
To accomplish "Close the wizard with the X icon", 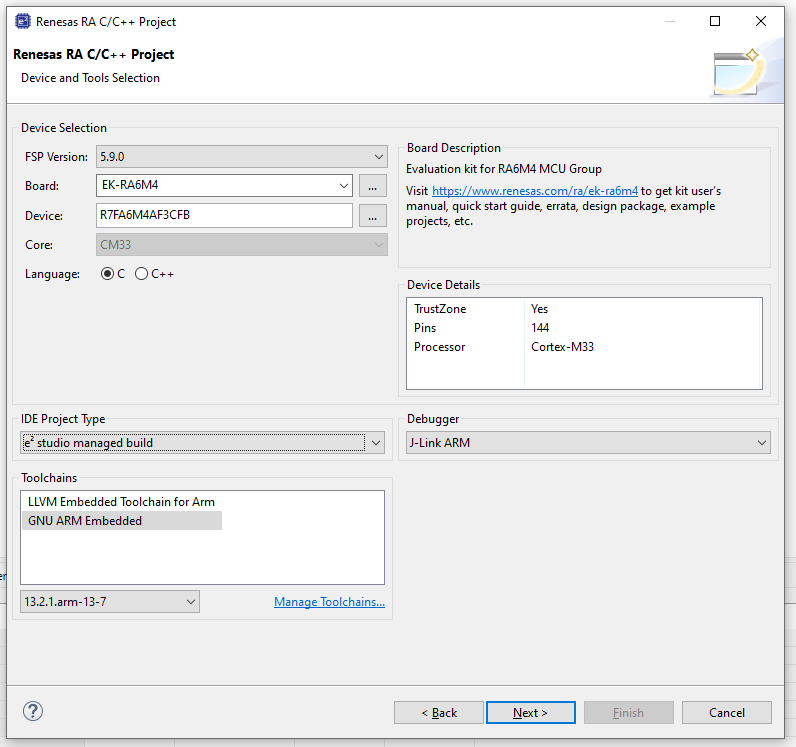I will (x=760, y=21).
